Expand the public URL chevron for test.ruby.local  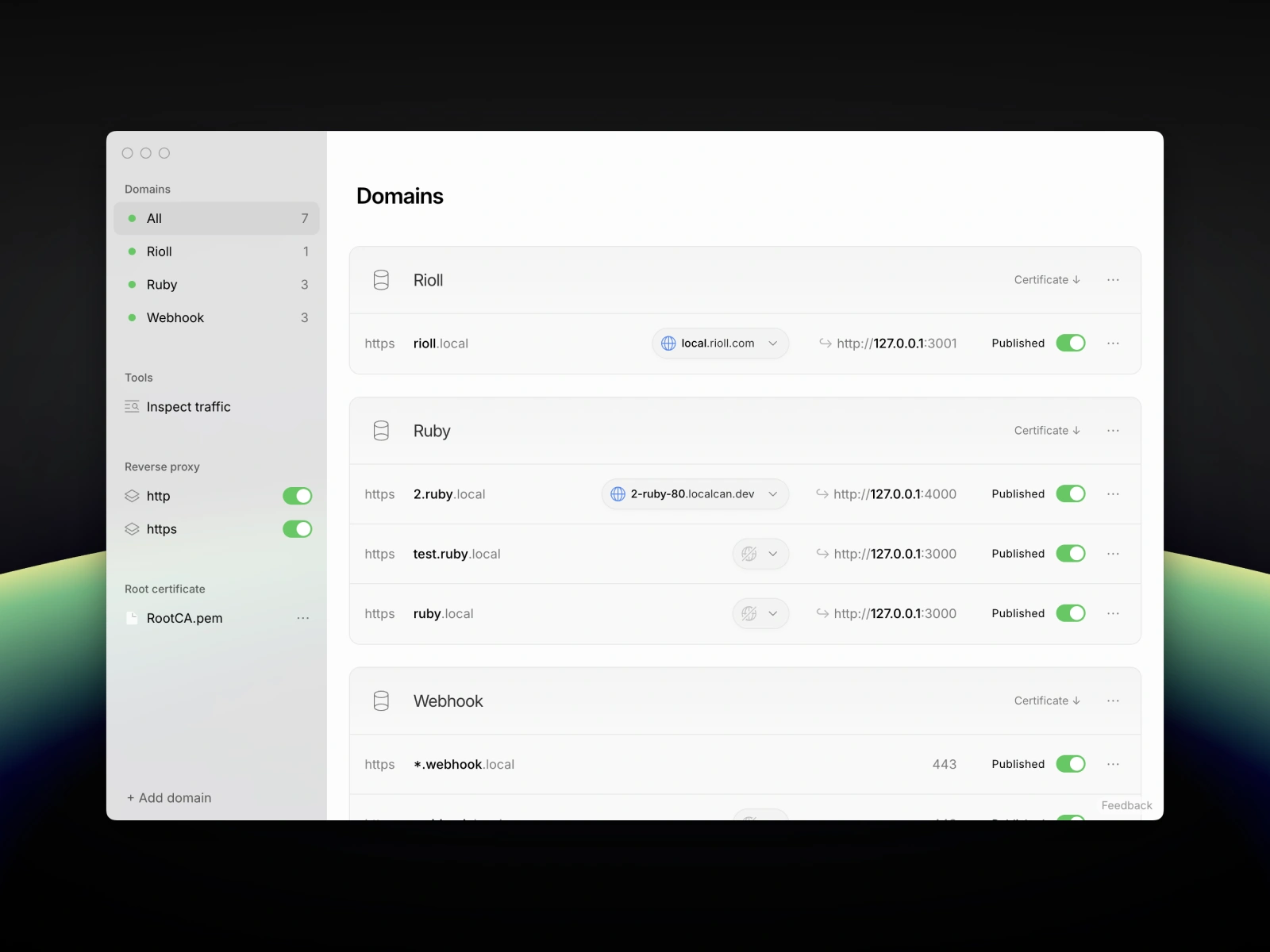point(772,554)
